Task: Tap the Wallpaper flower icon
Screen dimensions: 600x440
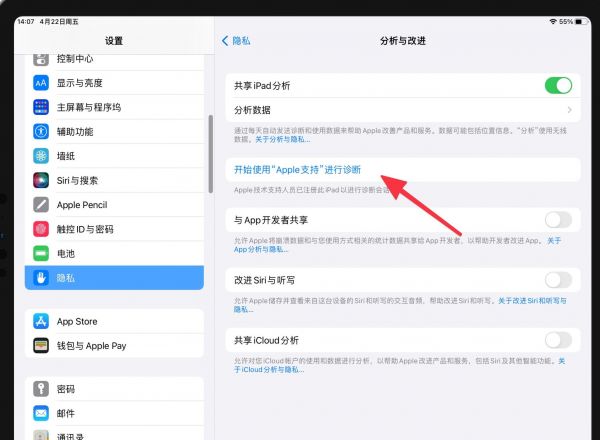Action: coord(41,156)
